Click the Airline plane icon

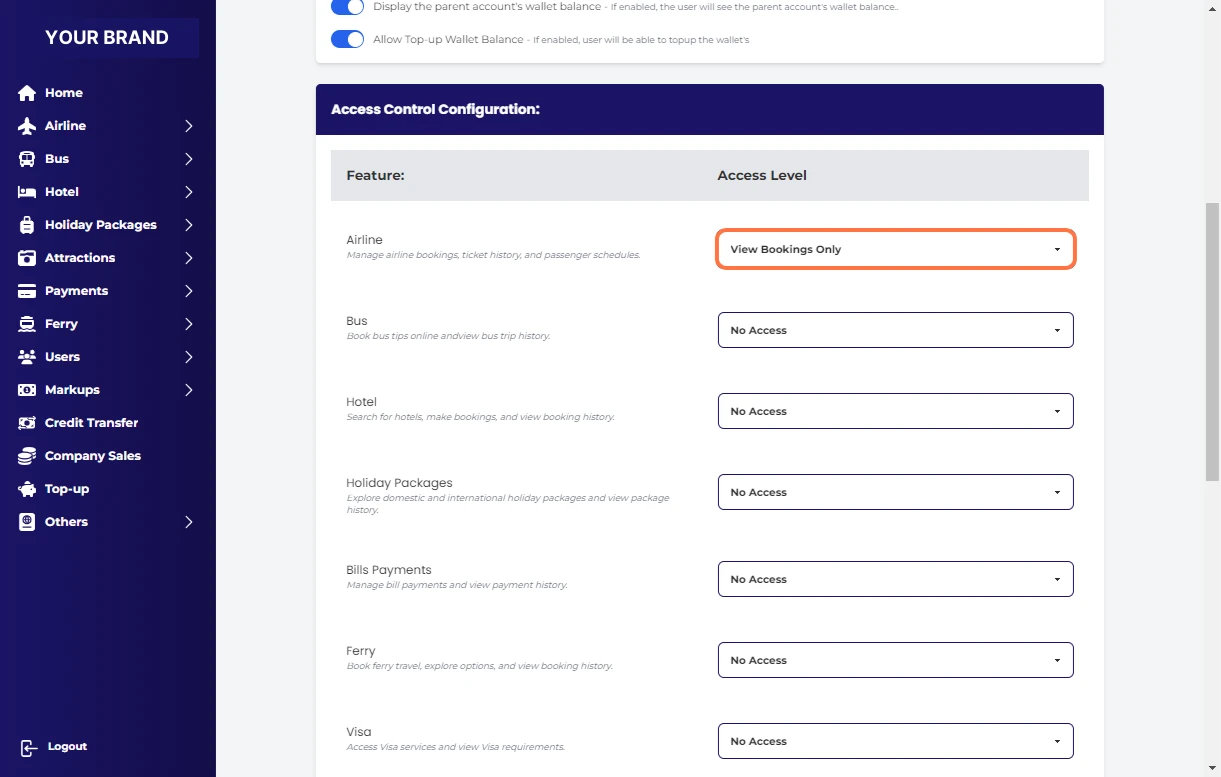tap(27, 126)
